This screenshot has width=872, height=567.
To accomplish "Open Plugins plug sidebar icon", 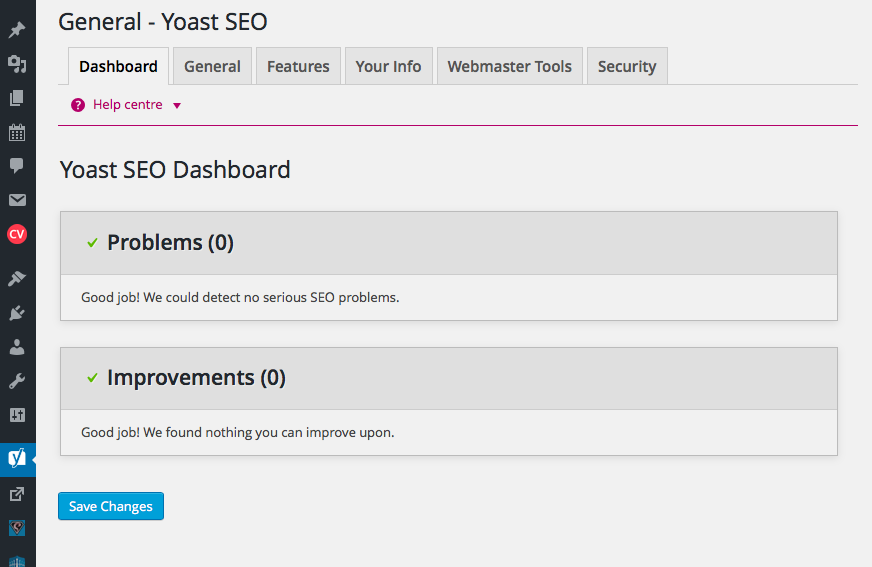I will point(17,313).
